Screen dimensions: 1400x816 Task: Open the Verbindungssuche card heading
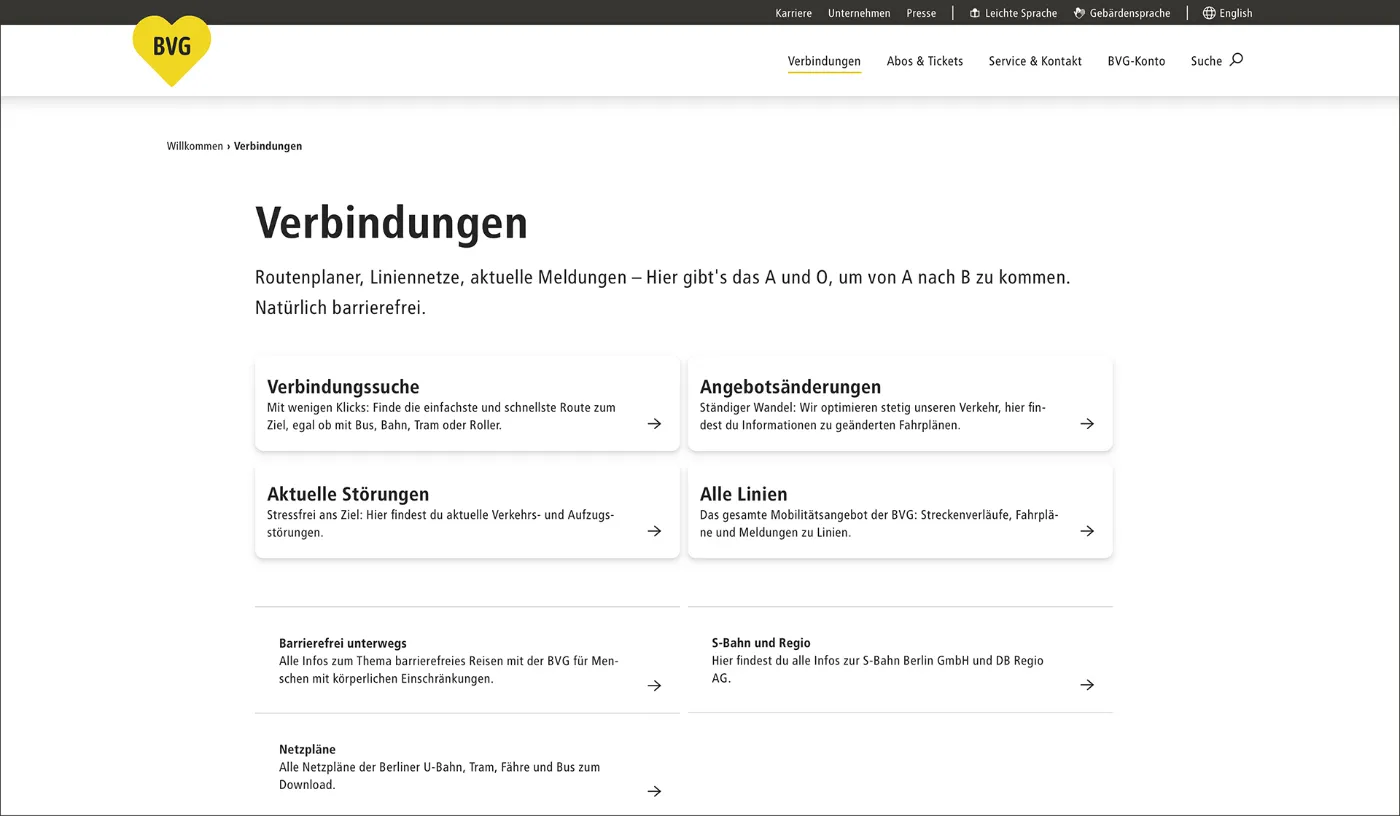pos(343,387)
